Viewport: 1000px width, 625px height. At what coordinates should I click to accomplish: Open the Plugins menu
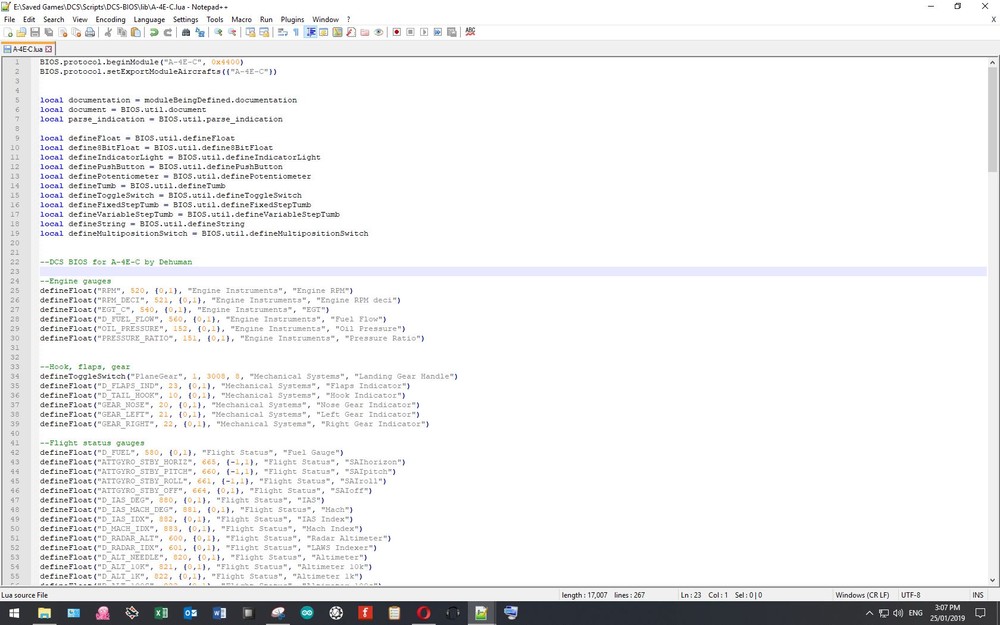coord(293,19)
